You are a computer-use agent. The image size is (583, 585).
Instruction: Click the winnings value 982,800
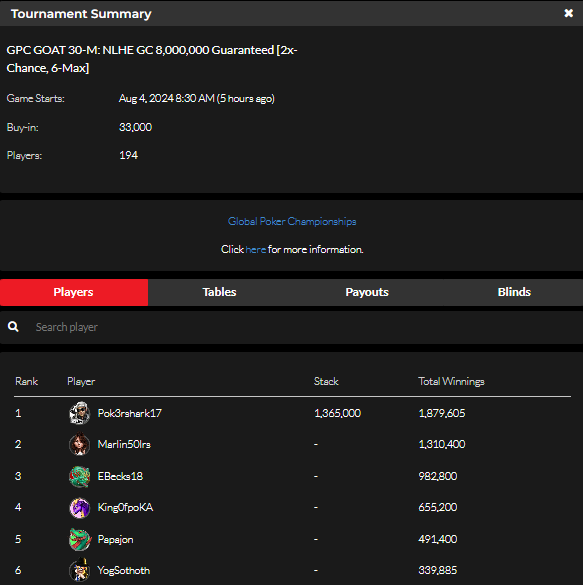click(438, 476)
